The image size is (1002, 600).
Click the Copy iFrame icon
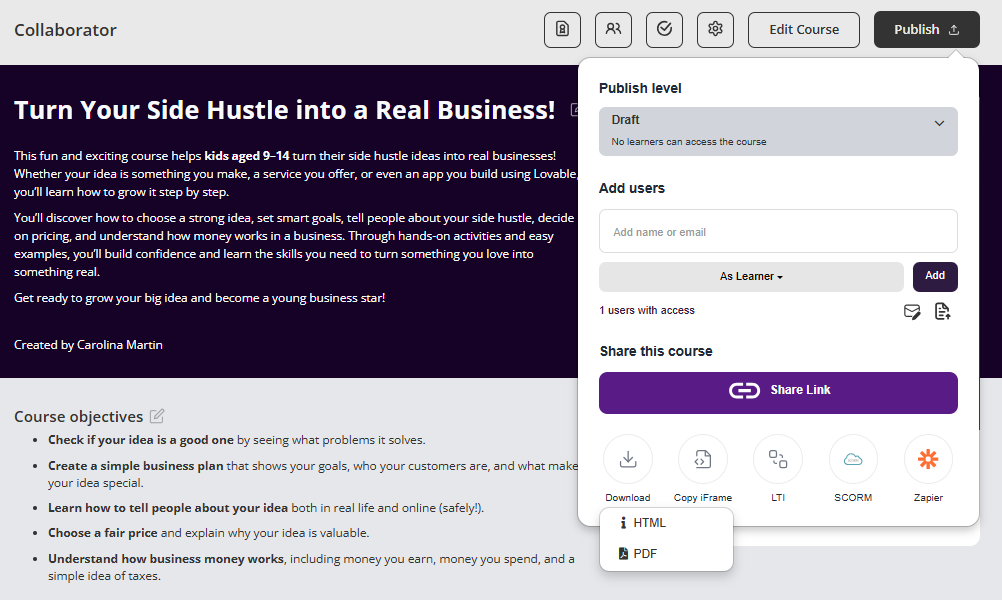pos(703,460)
